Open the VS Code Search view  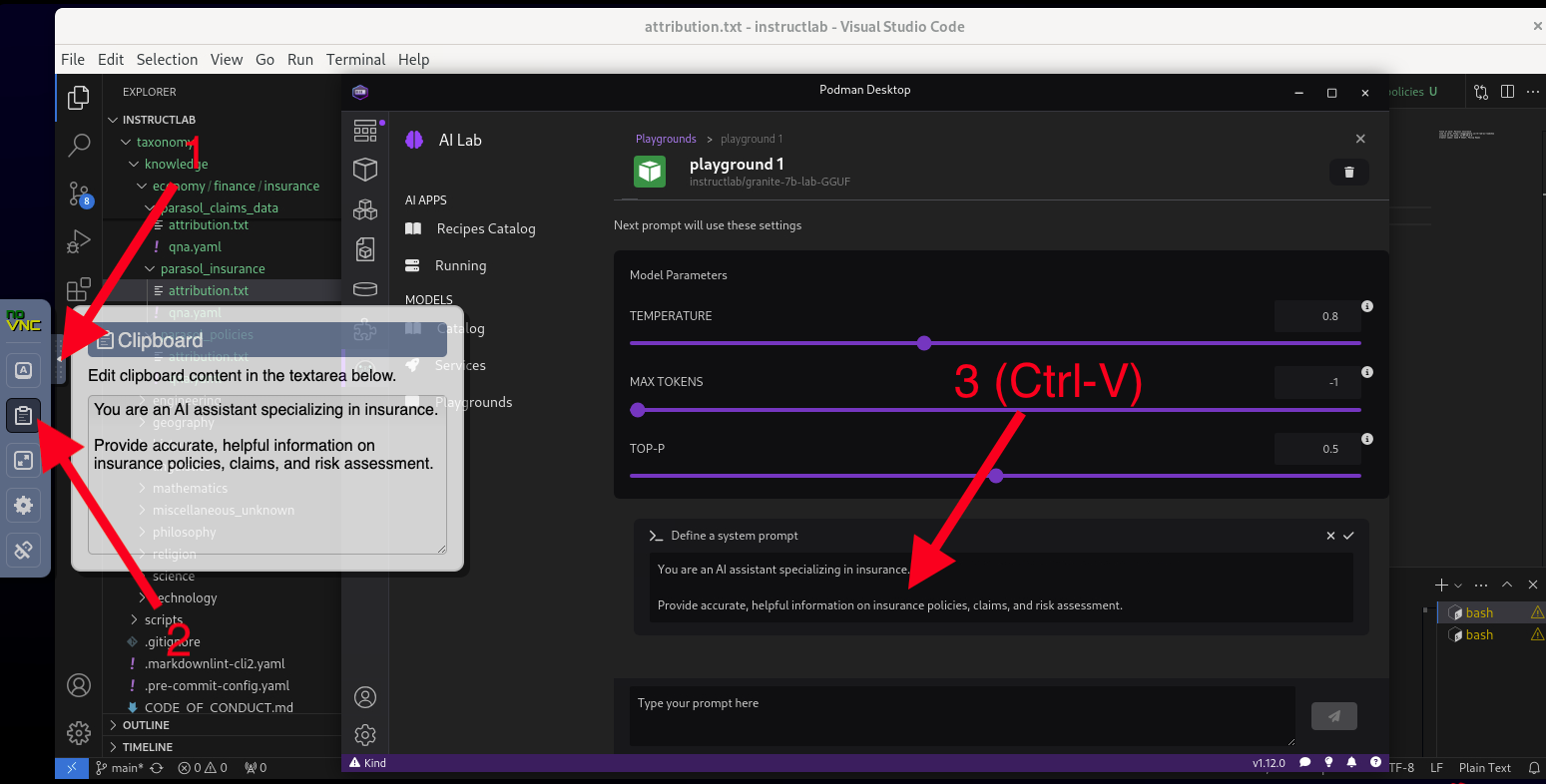point(79,146)
